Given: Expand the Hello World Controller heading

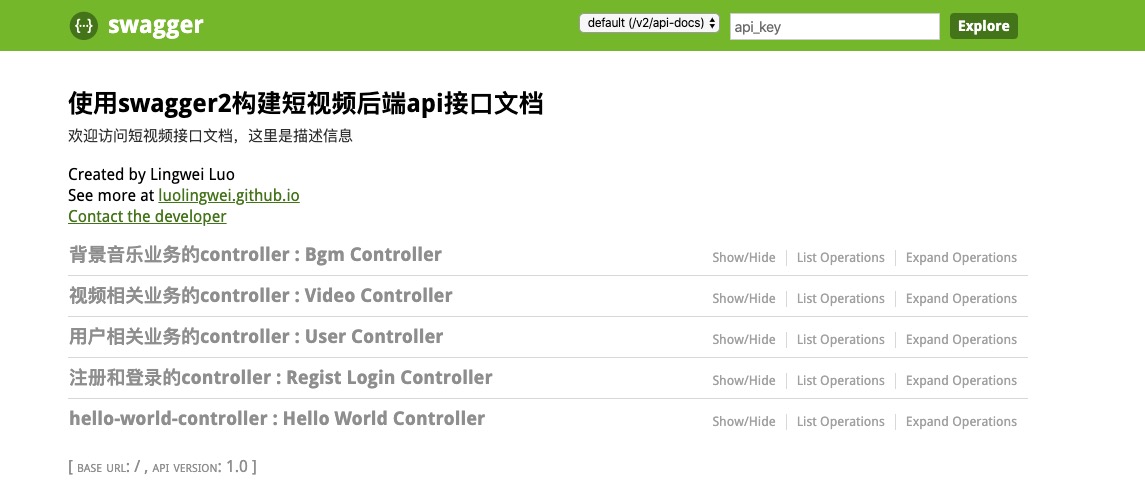Looking at the screenshot, I should click(x=277, y=419).
